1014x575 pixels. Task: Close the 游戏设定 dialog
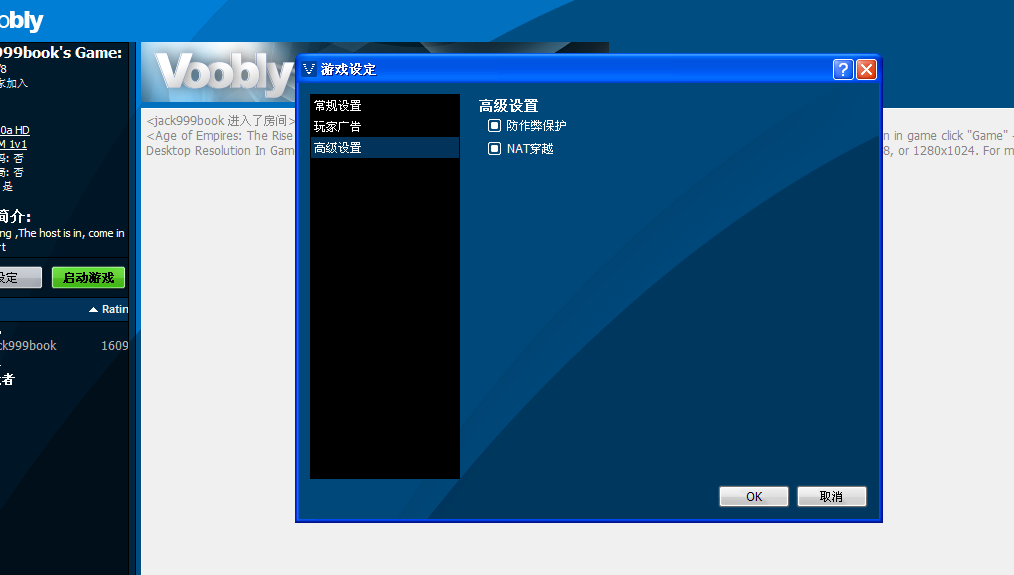(867, 69)
